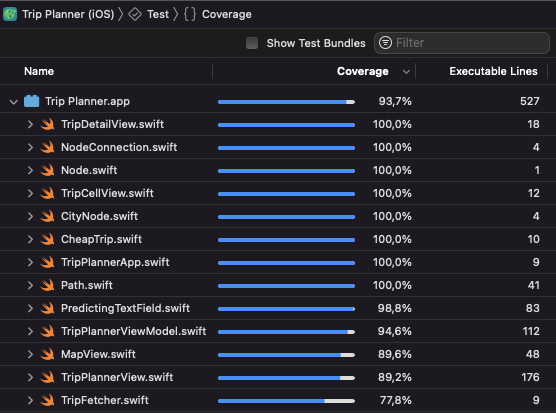This screenshot has width=556, height=413.
Task: Expand PredictingTextField.swift row
Action: [x=30, y=308]
